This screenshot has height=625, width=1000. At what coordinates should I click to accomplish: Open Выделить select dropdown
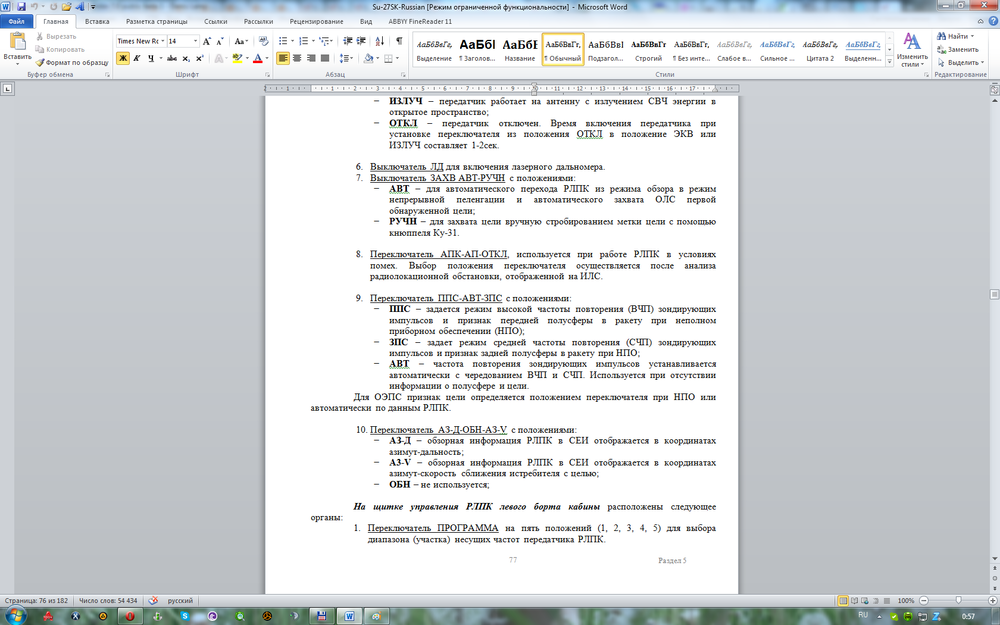(x=960, y=62)
